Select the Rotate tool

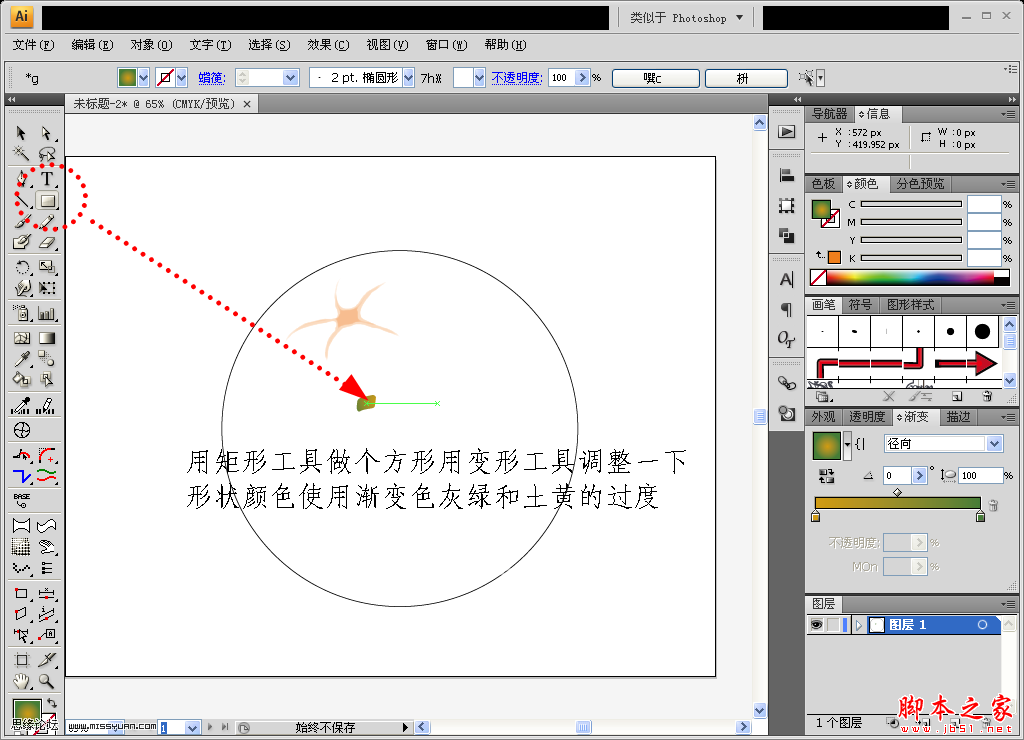pyautogui.click(x=22, y=266)
